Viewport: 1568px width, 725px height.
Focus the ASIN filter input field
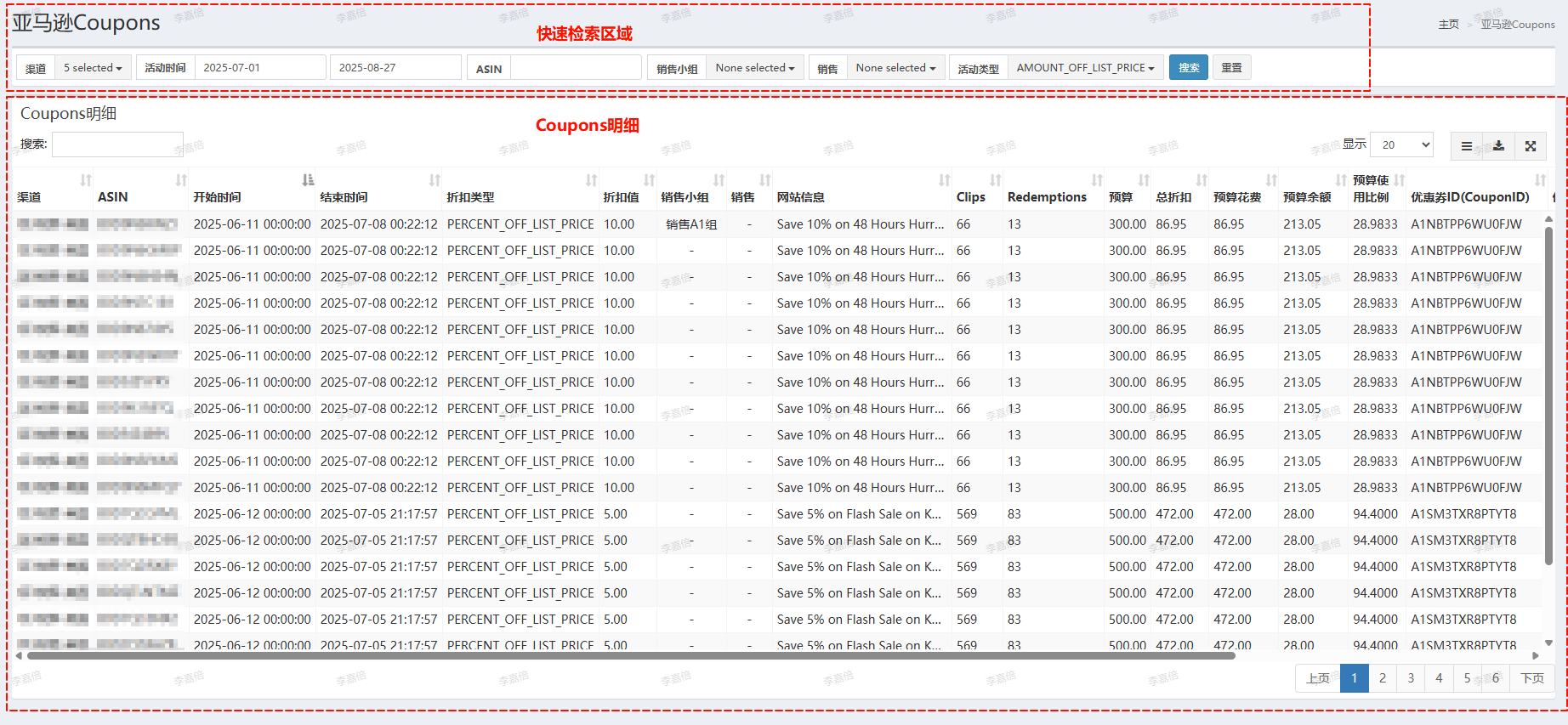pos(576,68)
